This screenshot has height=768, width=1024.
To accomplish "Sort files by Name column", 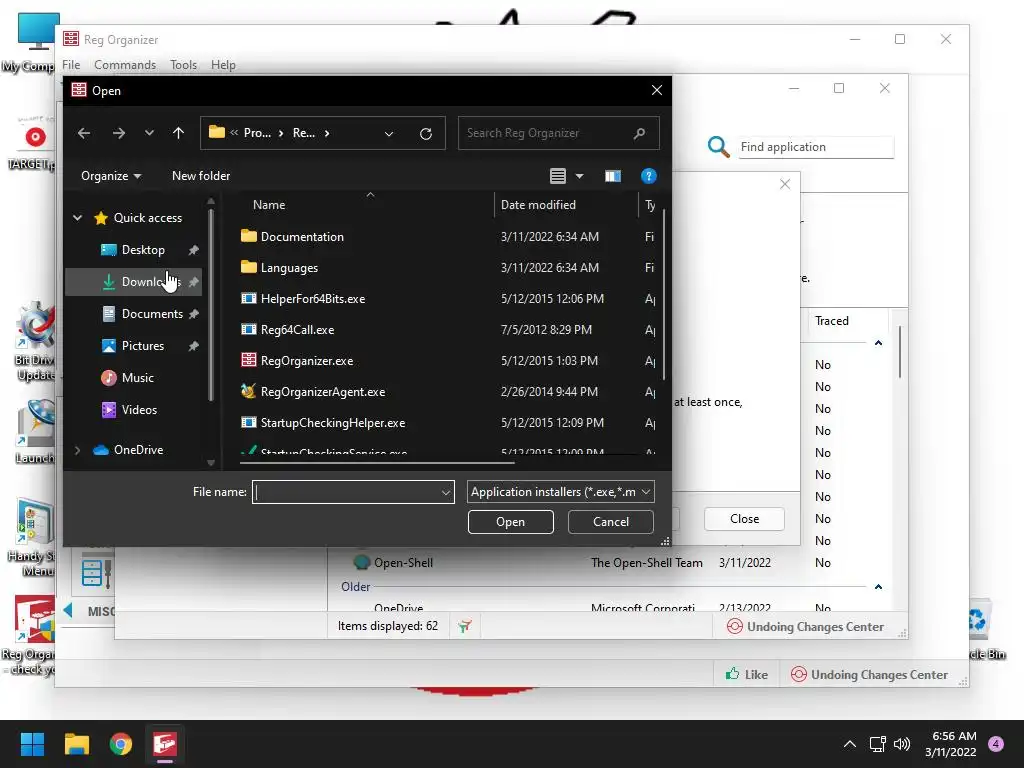I will (268, 205).
